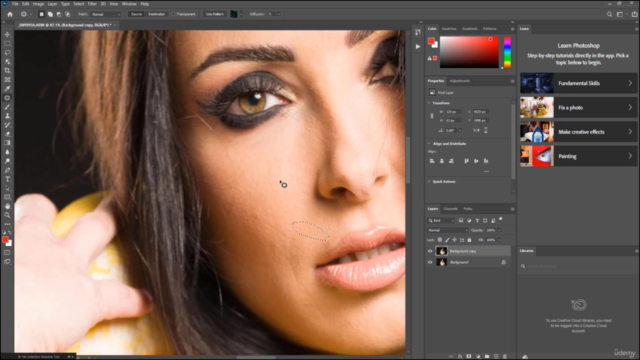Open the Kind layer filter dropdown
640x360 pixels.
tap(441, 220)
